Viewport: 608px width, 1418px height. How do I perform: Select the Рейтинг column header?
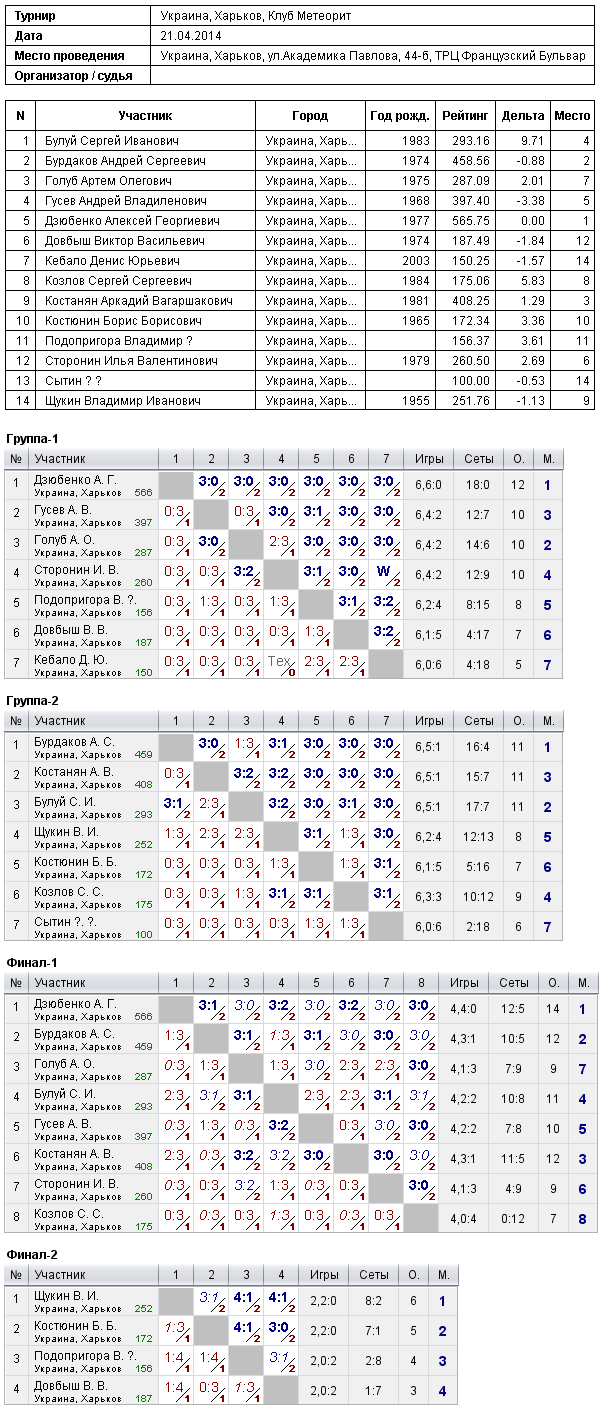pos(470,116)
